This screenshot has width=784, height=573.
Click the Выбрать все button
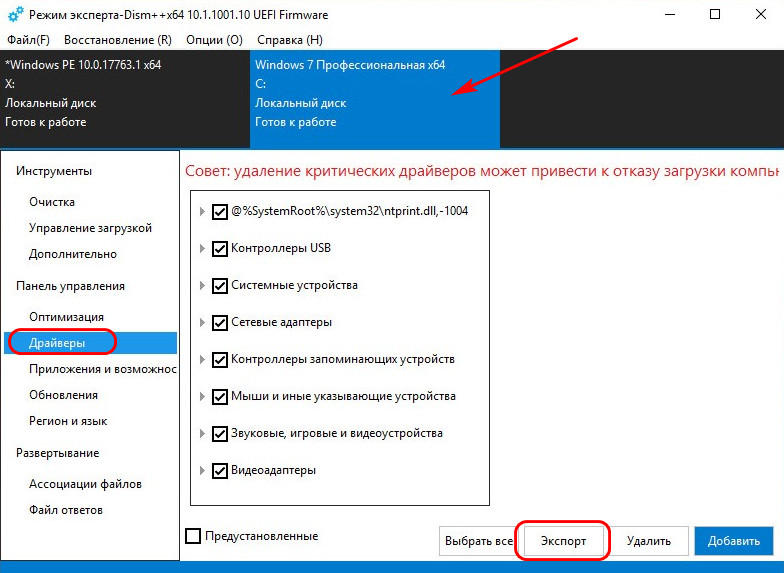(x=478, y=541)
